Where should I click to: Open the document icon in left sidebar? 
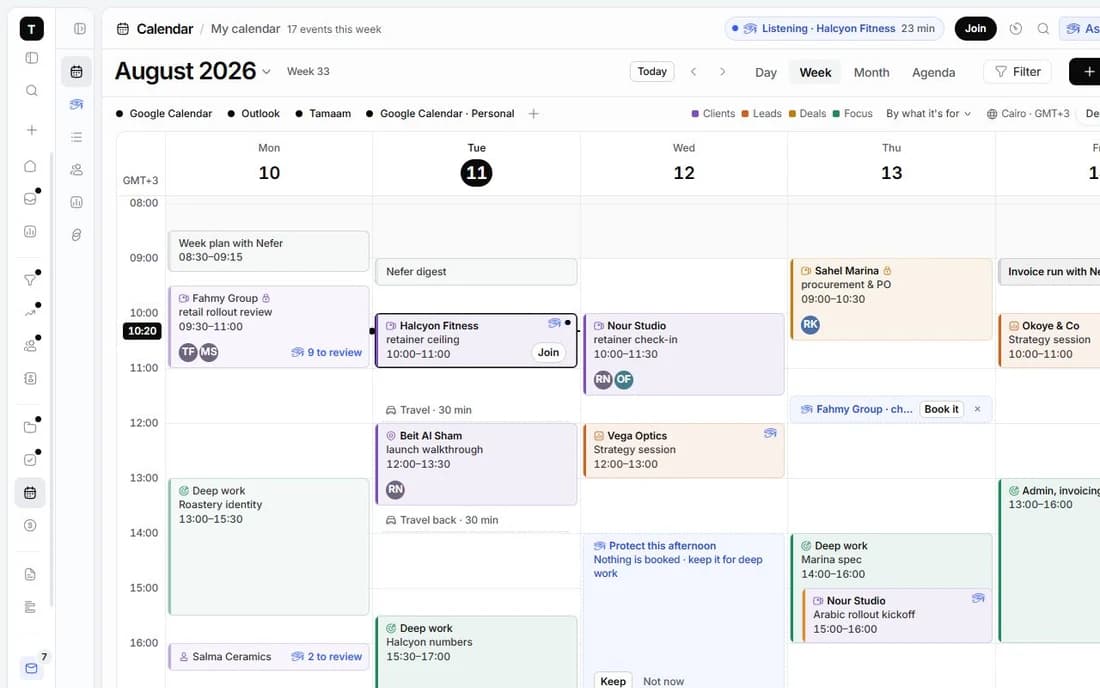click(x=30, y=574)
